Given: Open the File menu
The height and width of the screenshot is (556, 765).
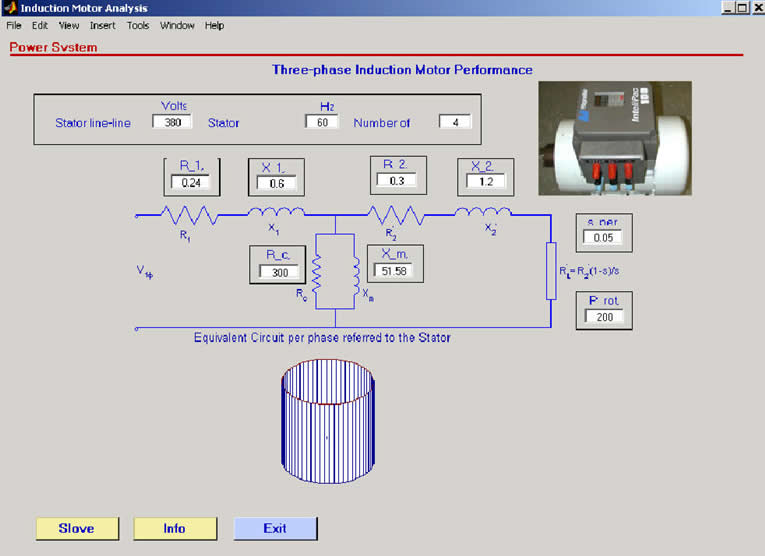Looking at the screenshot, I should click(x=14, y=25).
